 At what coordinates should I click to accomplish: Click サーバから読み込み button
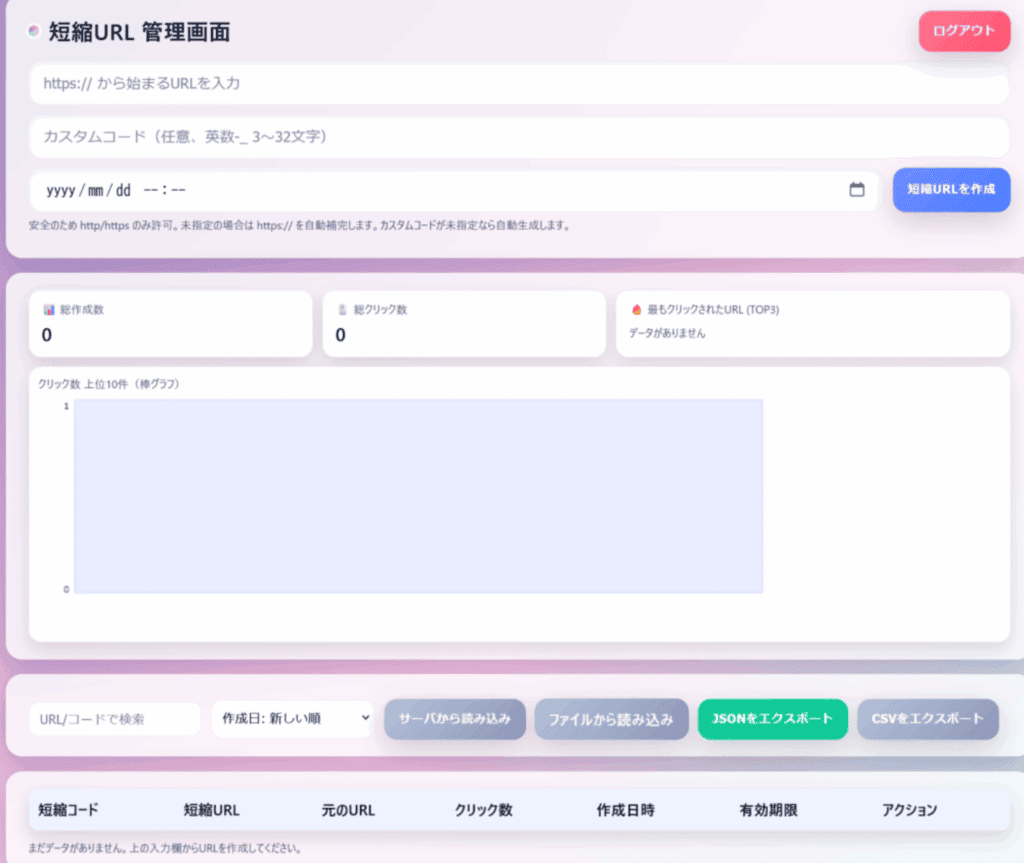point(454,718)
